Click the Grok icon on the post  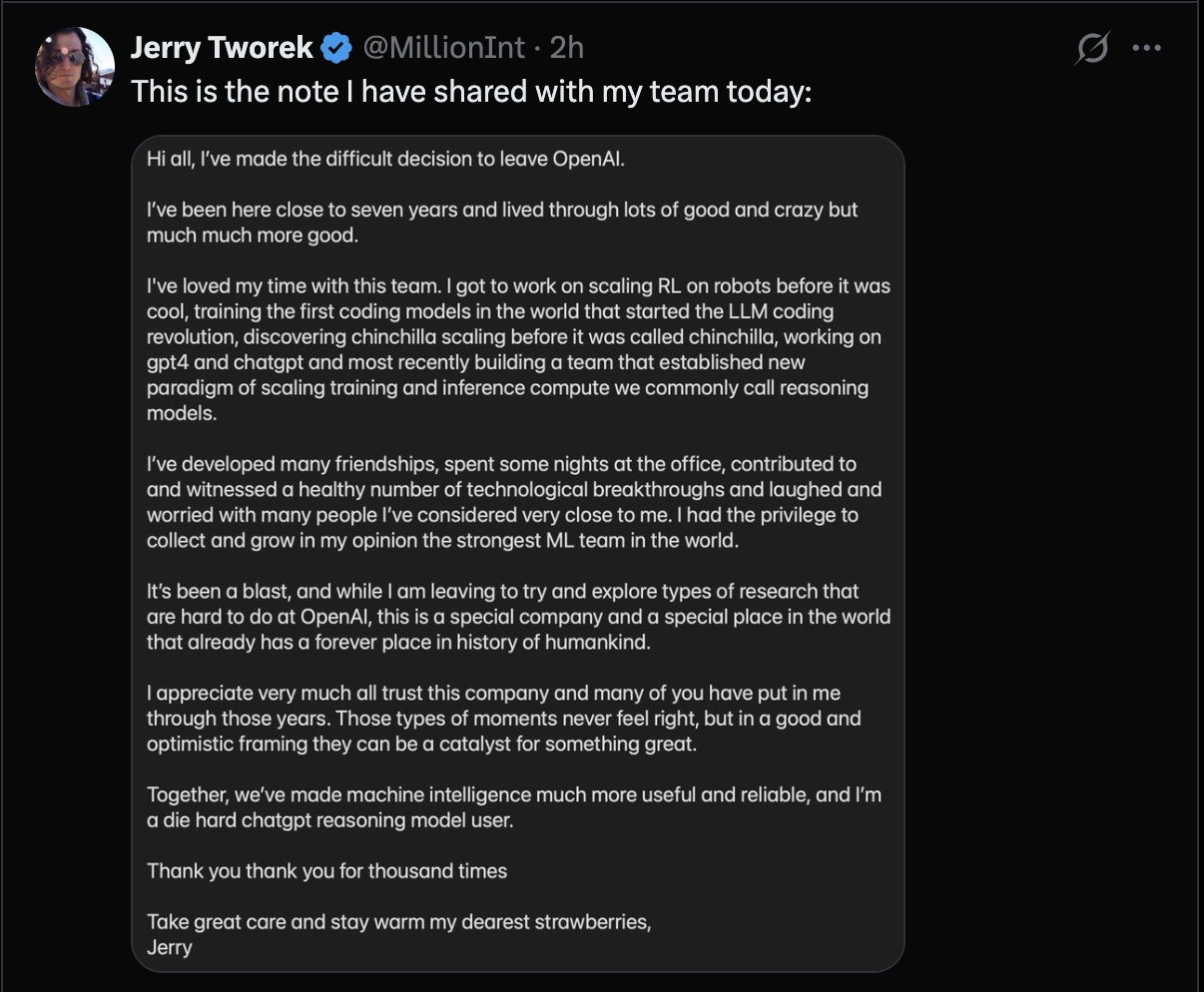pyautogui.click(x=1092, y=47)
